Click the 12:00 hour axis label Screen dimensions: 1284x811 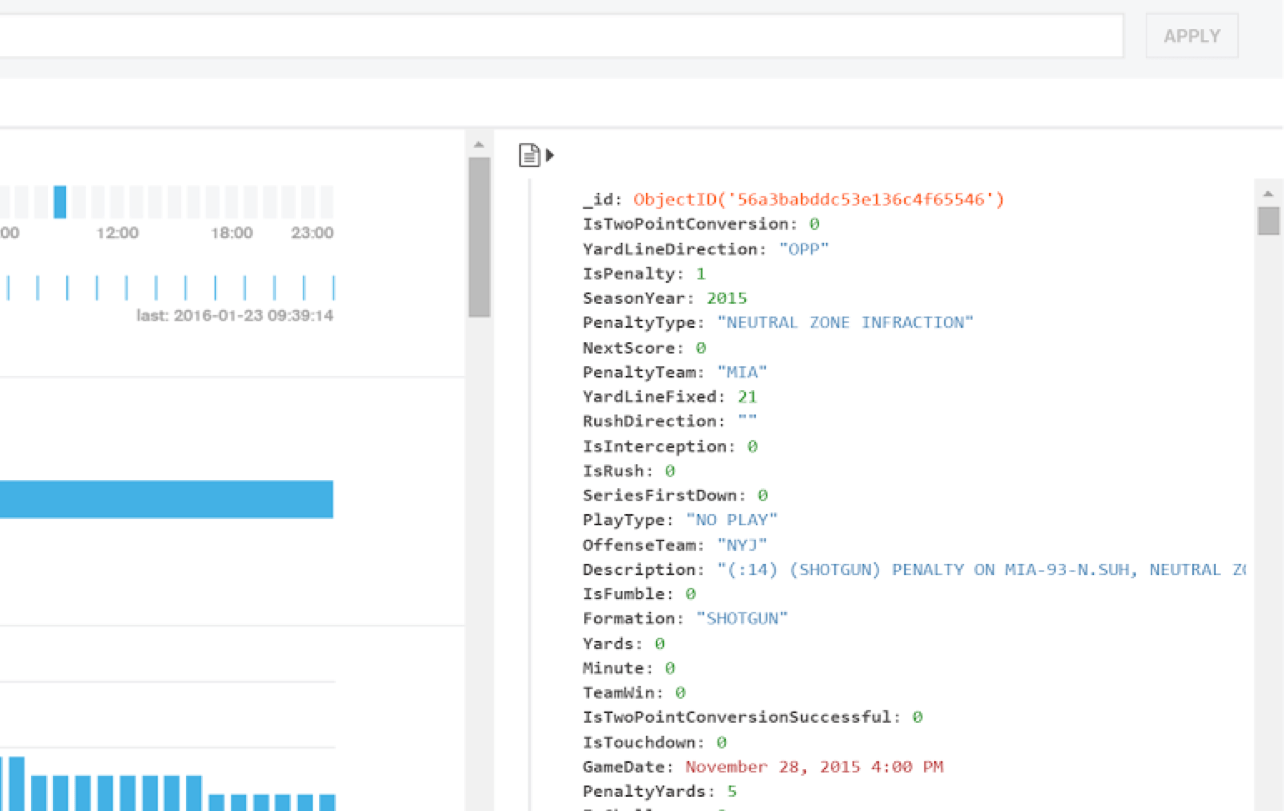click(117, 233)
